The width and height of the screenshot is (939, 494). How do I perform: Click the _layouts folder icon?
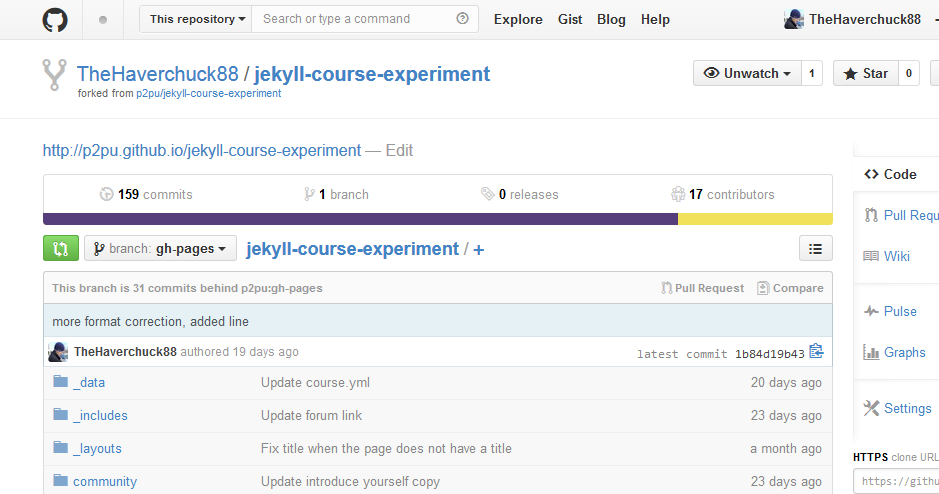[x=60, y=447]
